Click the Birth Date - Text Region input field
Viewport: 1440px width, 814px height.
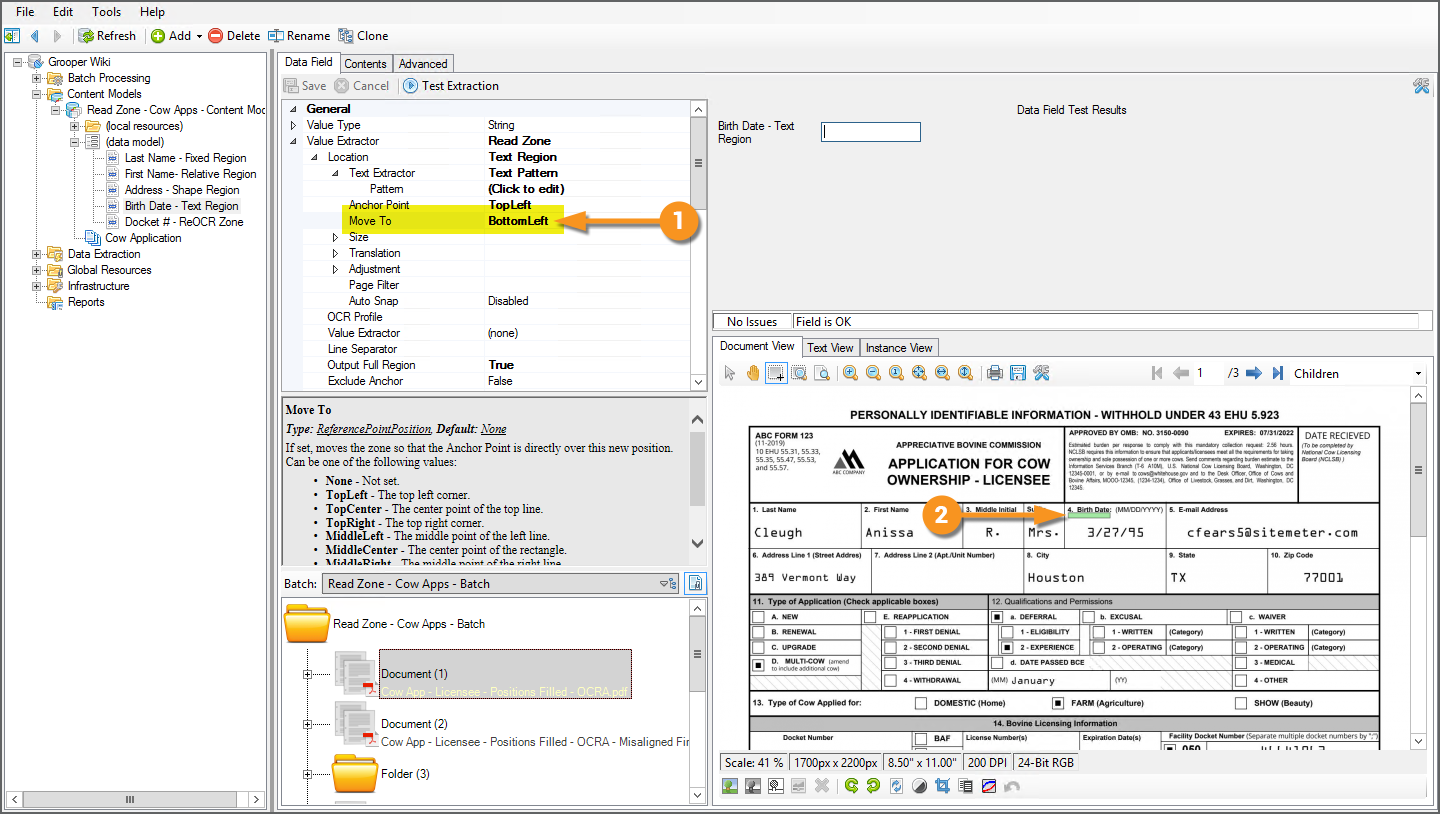pyautogui.click(x=870, y=132)
